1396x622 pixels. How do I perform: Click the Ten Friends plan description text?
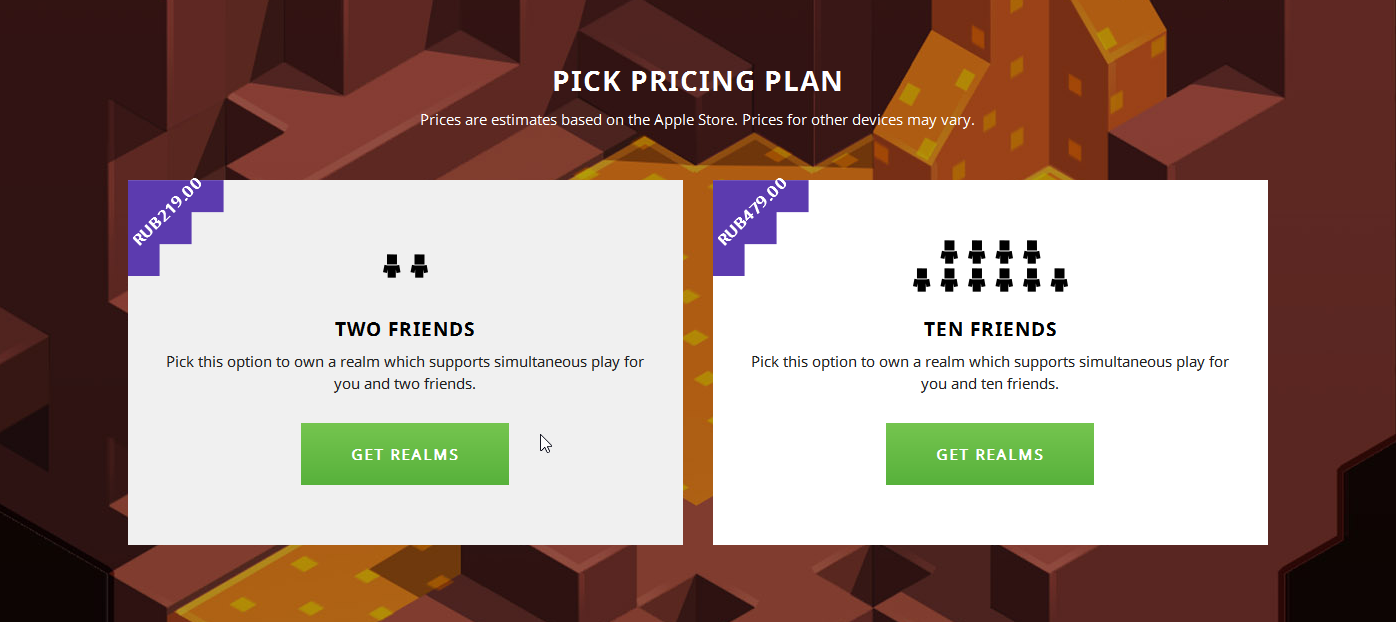tap(989, 372)
